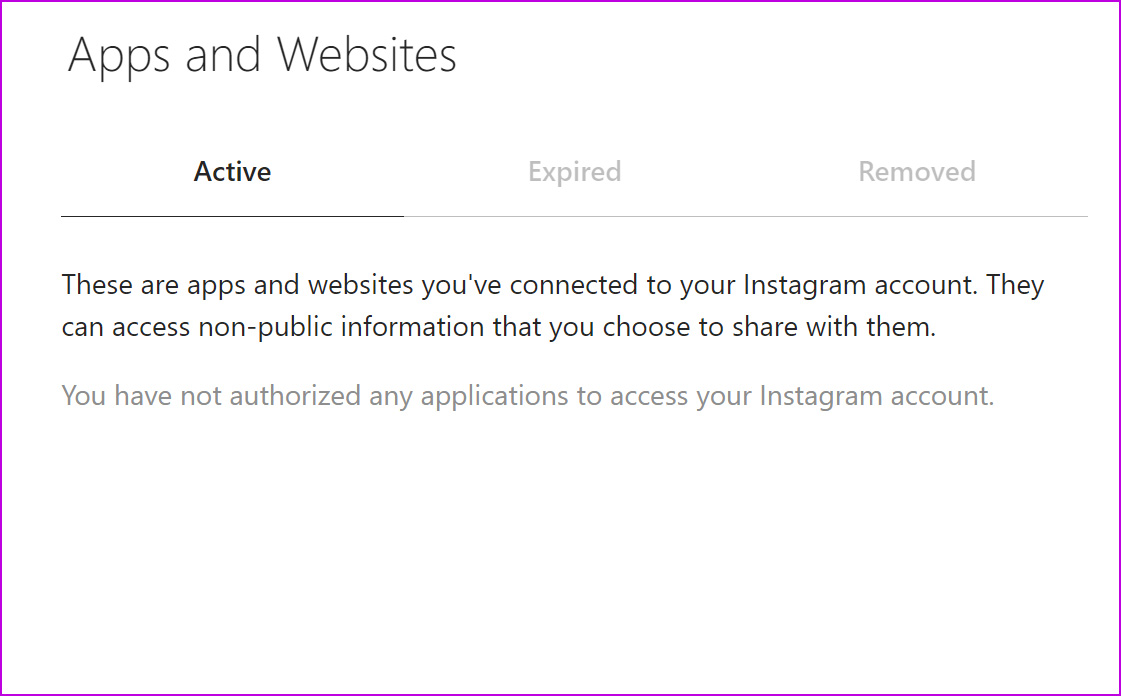The height and width of the screenshot is (696, 1121).
Task: Switch to the Active tab
Action: point(232,171)
